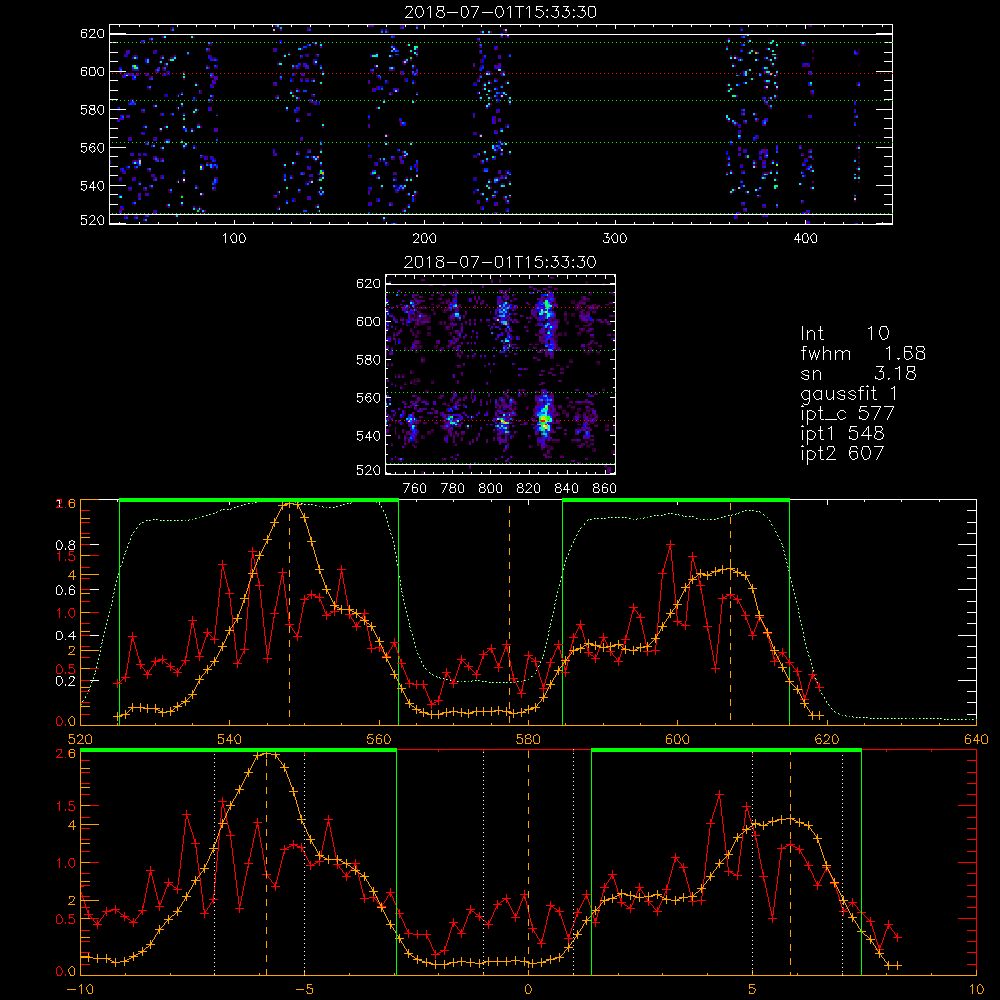
Task: Click the small zoomed spectral image in the middle
Action: pos(501,374)
